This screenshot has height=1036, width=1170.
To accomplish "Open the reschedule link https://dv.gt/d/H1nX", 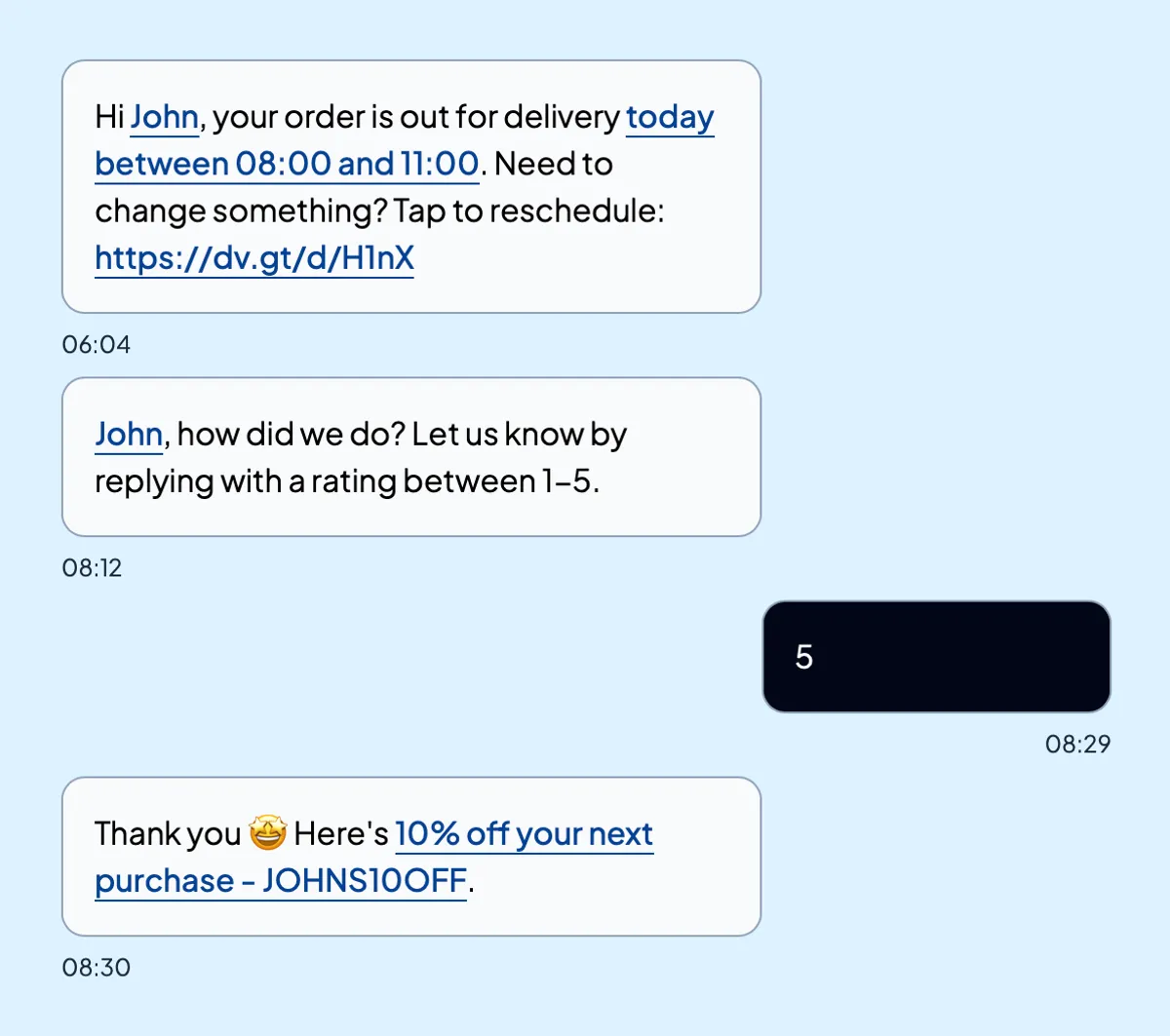I will pos(253,258).
